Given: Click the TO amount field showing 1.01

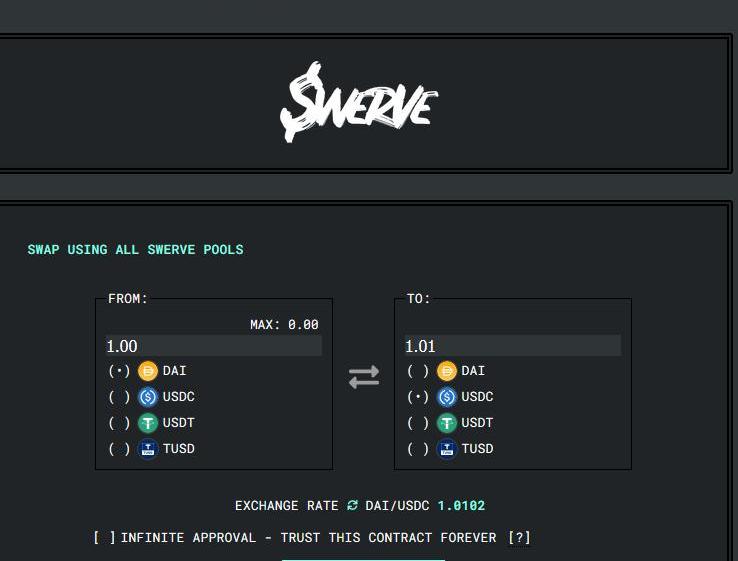Looking at the screenshot, I should pyautogui.click(x=512, y=346).
